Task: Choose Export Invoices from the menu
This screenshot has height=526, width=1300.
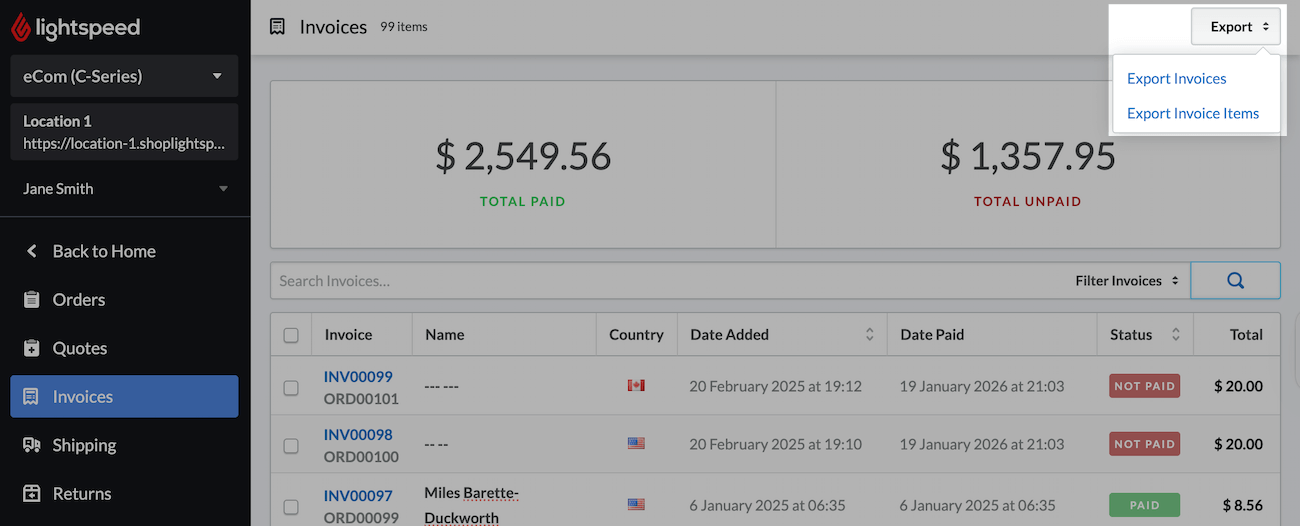Action: pos(1176,79)
